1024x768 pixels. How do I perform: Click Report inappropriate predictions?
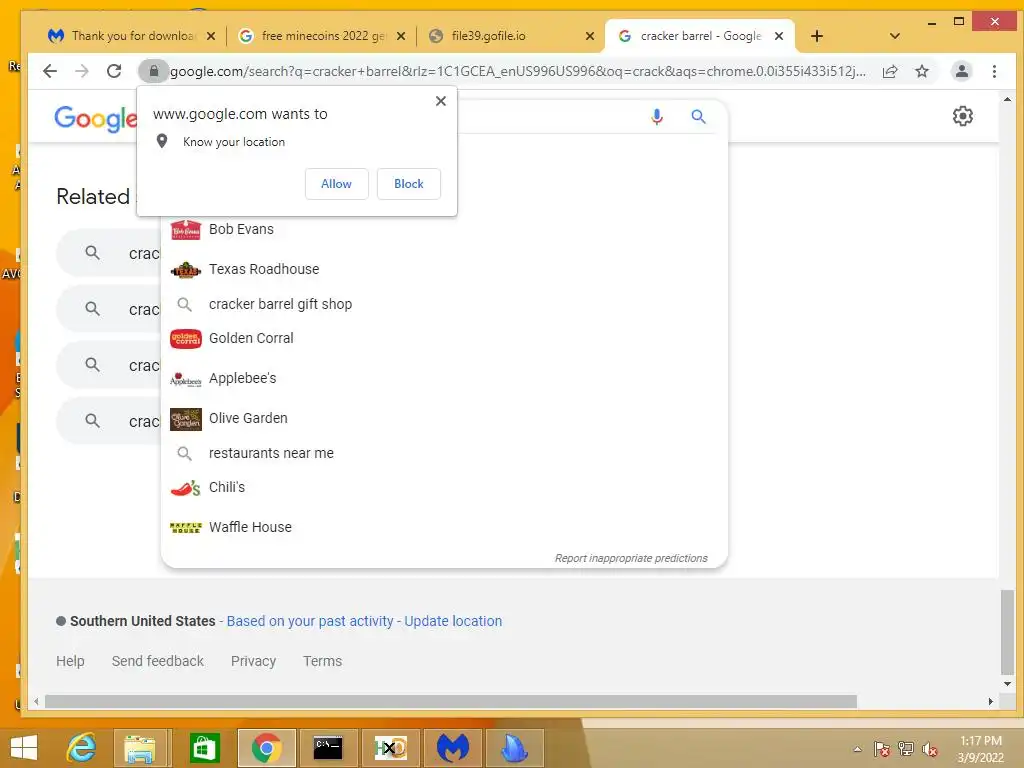pyautogui.click(x=631, y=558)
